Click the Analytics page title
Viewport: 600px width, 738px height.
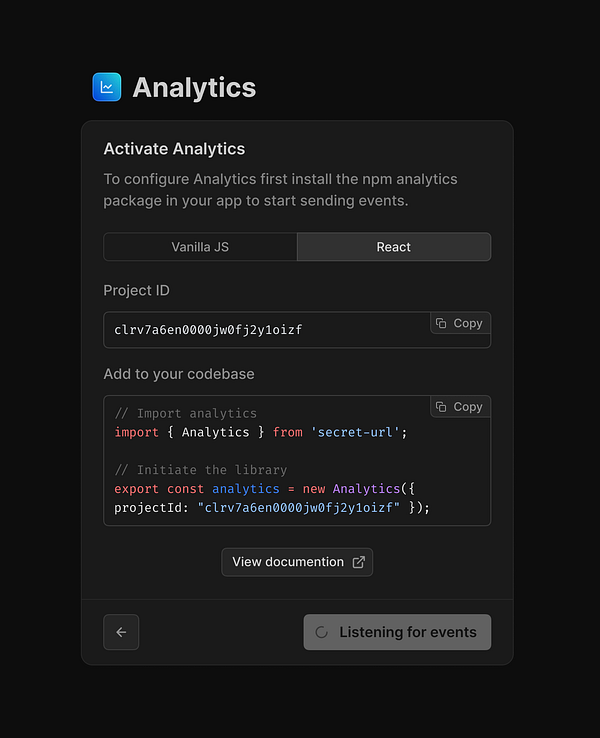194,88
